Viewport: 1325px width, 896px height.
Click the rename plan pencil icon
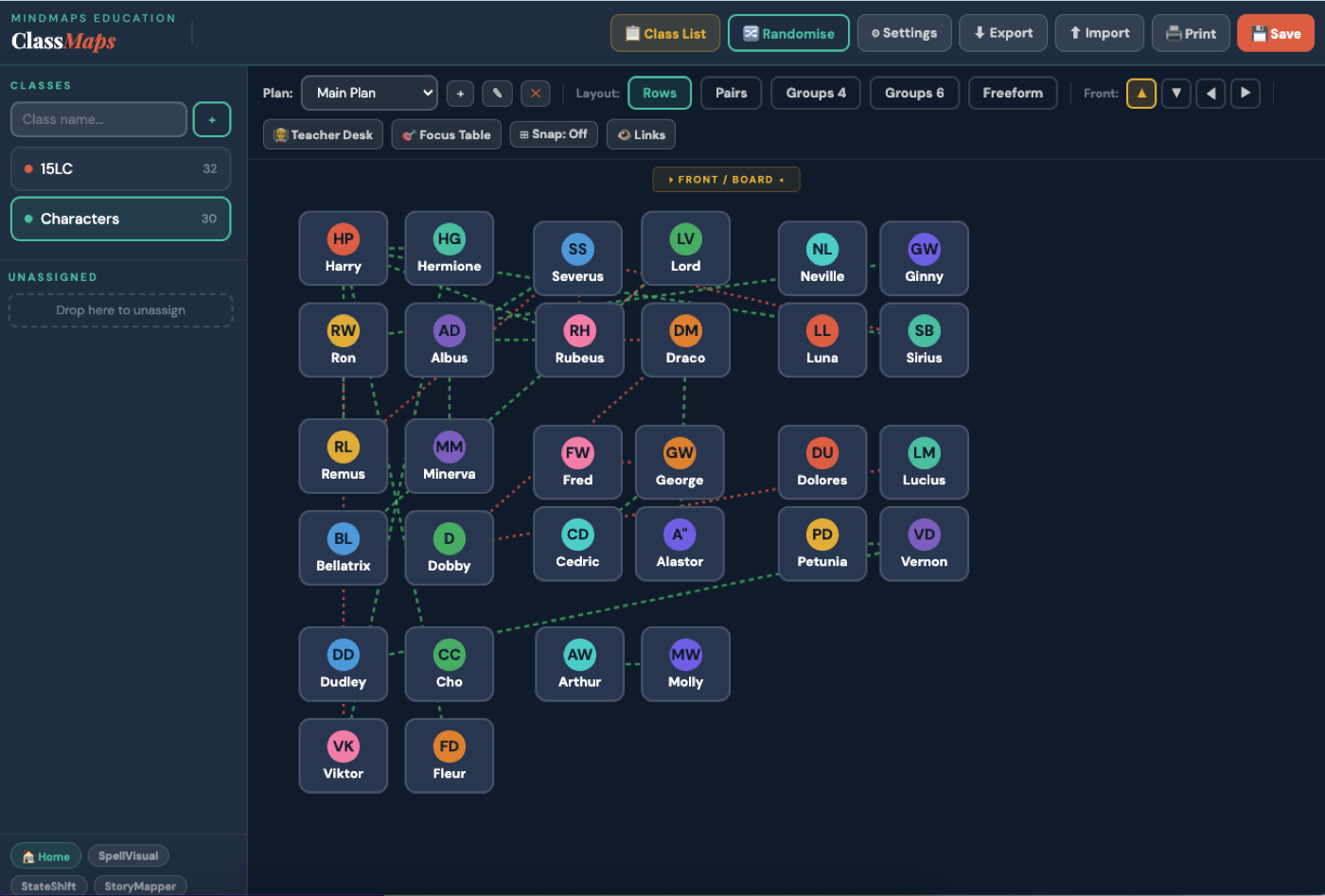[497, 93]
